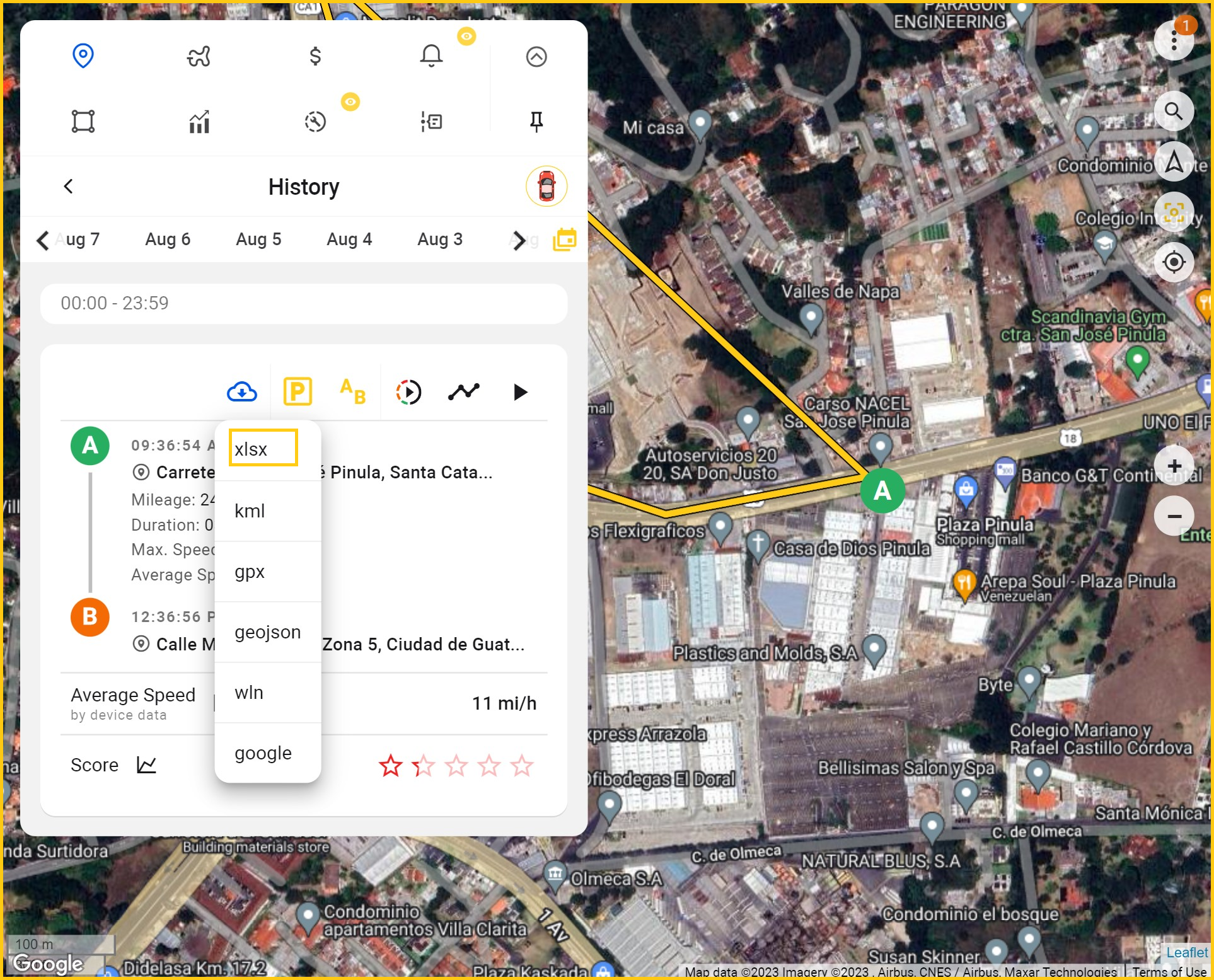The height and width of the screenshot is (980, 1214).
Task: Click the fifth star in score rating
Action: (x=522, y=766)
